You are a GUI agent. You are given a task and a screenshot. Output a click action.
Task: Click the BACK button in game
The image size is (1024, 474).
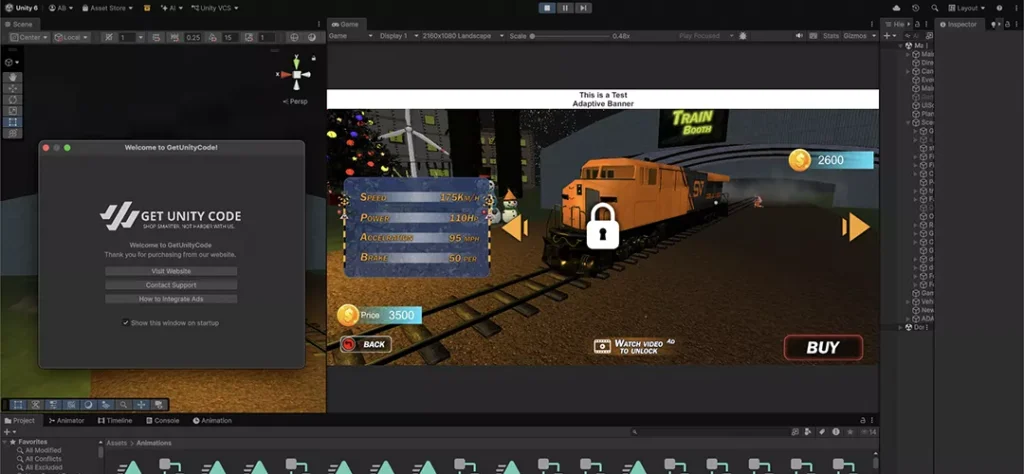click(x=366, y=344)
